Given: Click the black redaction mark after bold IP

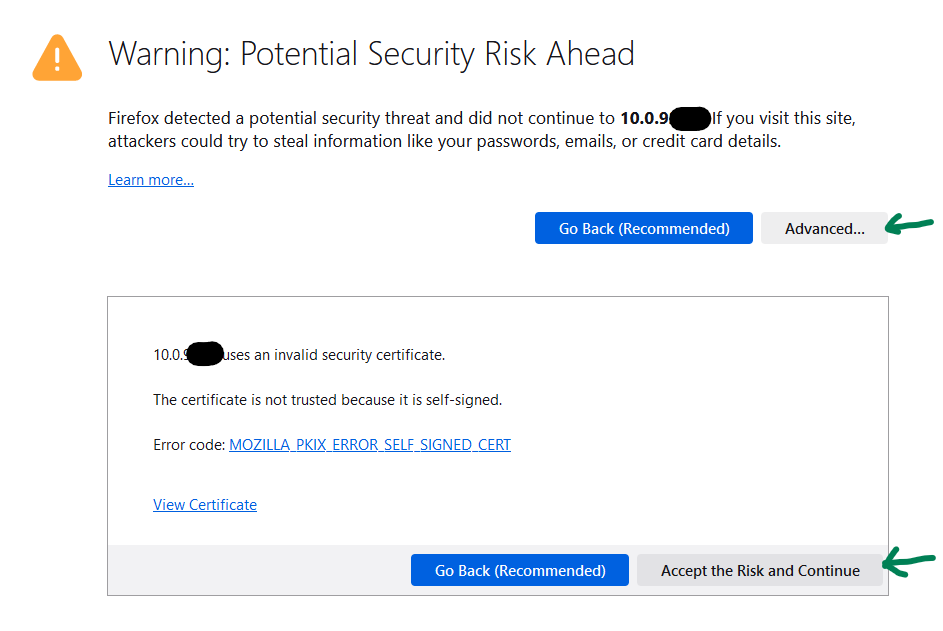Looking at the screenshot, I should (x=690, y=119).
